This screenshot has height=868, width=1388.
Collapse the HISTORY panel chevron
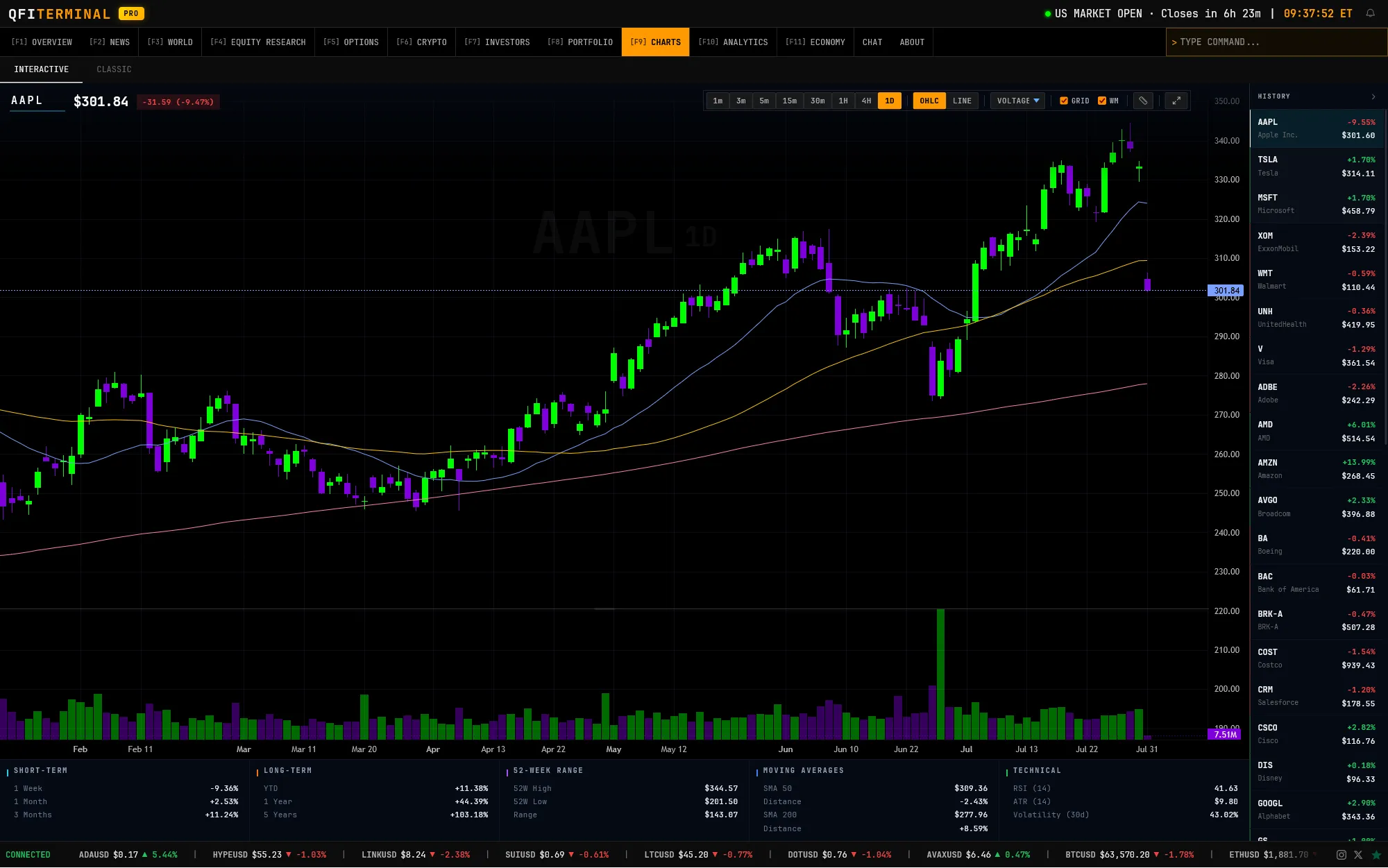1373,96
